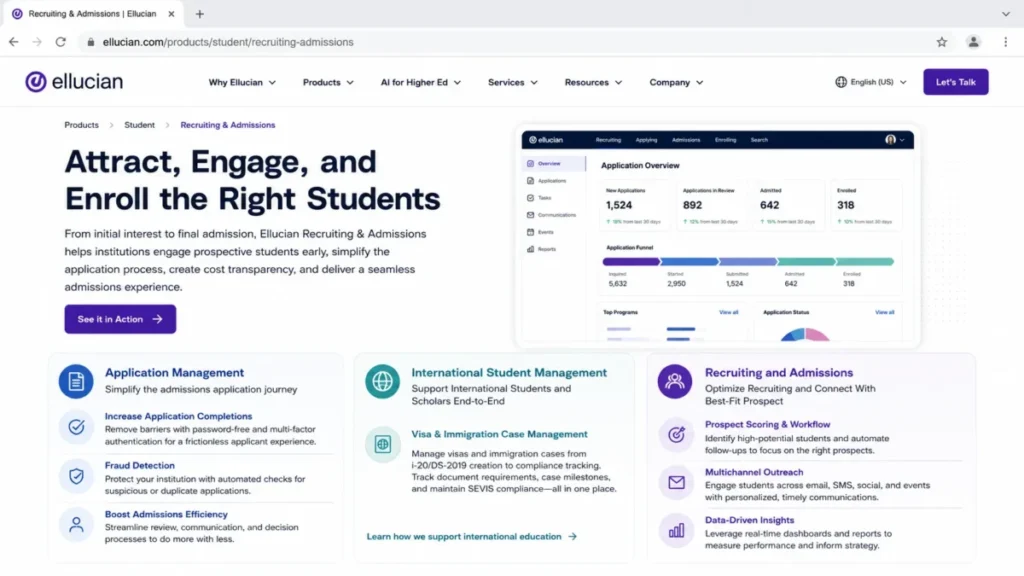
Task: Click the Reports icon in dashboard sidebar
Action: [530, 249]
